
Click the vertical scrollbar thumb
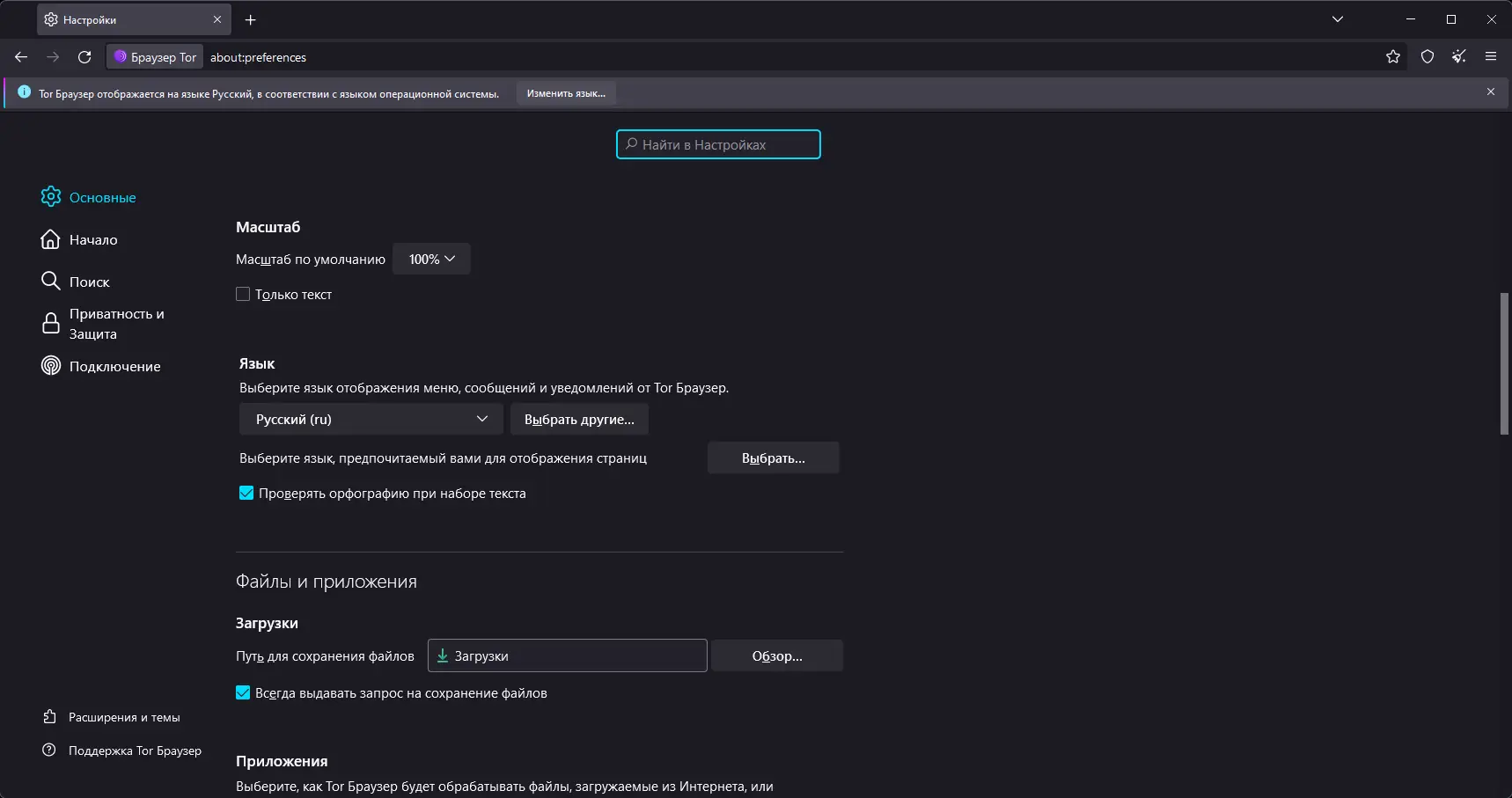1505,363
